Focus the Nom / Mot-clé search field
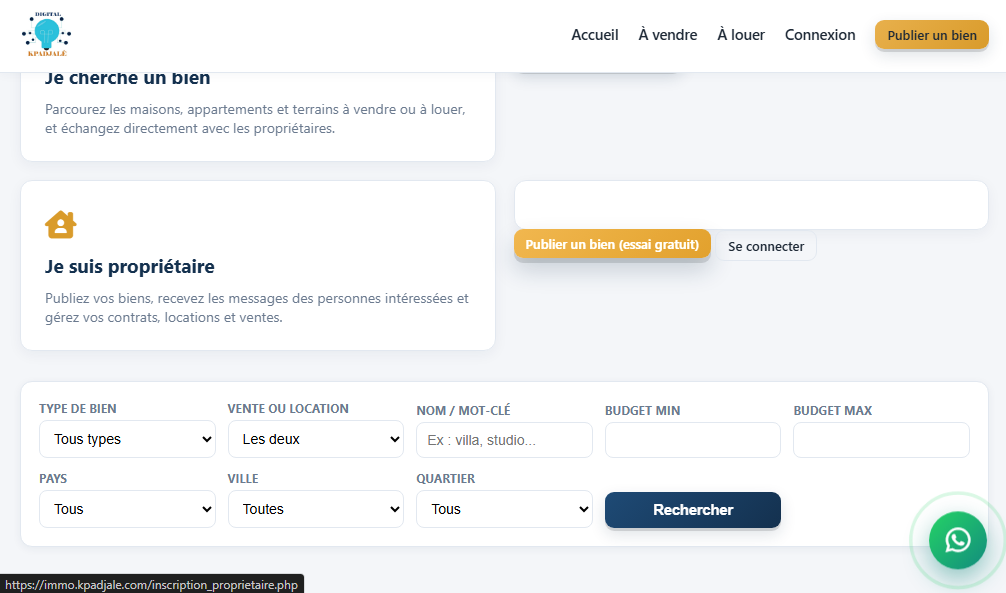The image size is (1006, 593). pyautogui.click(x=504, y=440)
